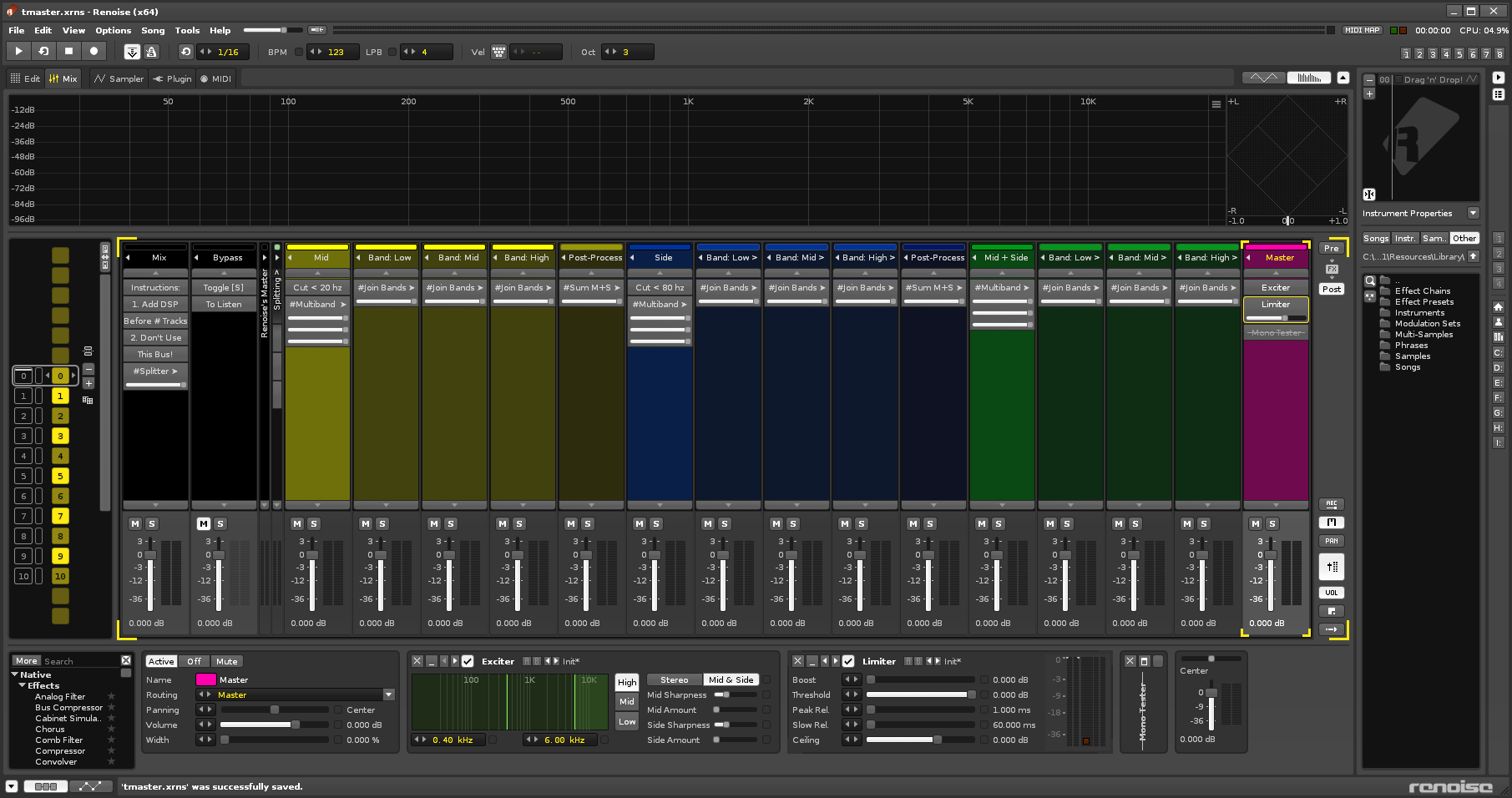Open Instrument Properties dropdown arrow
1512x798 pixels.
coord(1473,213)
